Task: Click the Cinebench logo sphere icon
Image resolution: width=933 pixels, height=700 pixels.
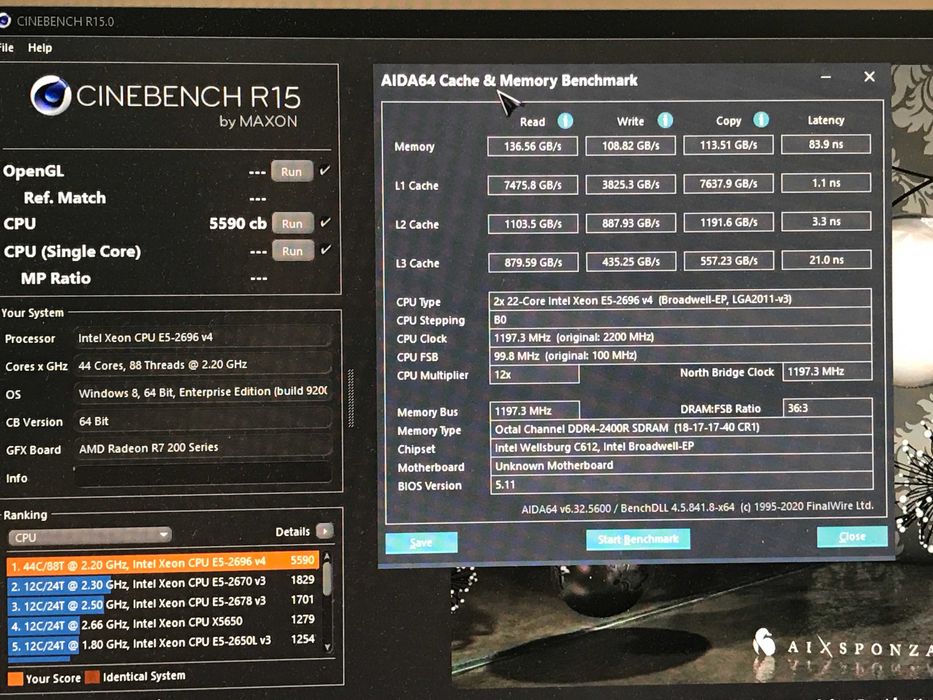Action: 51,95
